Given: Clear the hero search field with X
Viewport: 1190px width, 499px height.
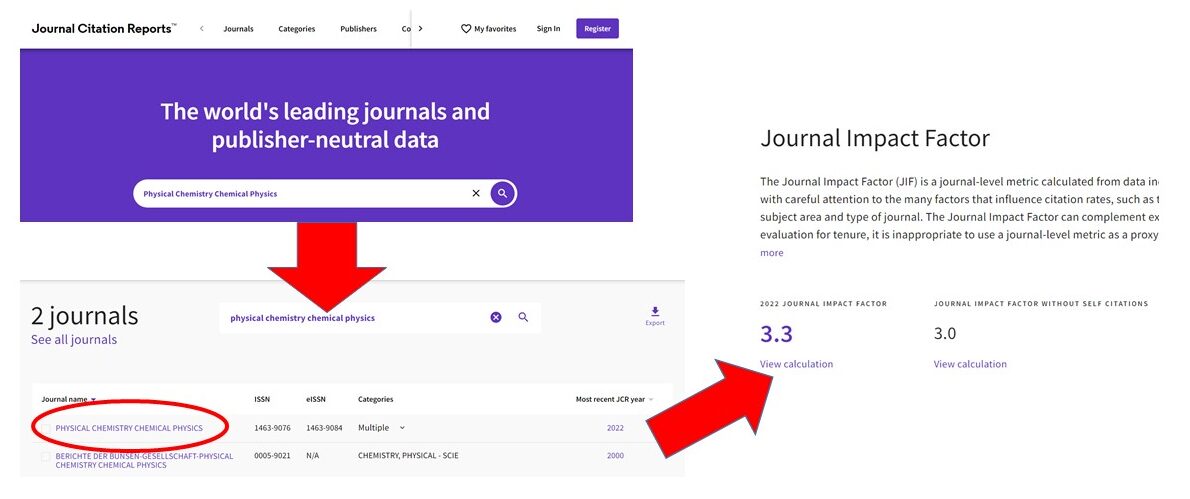Looking at the screenshot, I should 476,193.
